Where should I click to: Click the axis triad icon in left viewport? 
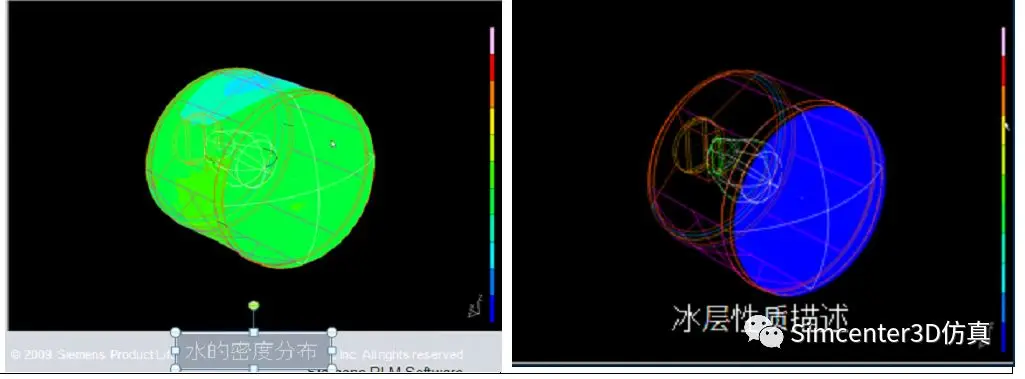(475, 306)
